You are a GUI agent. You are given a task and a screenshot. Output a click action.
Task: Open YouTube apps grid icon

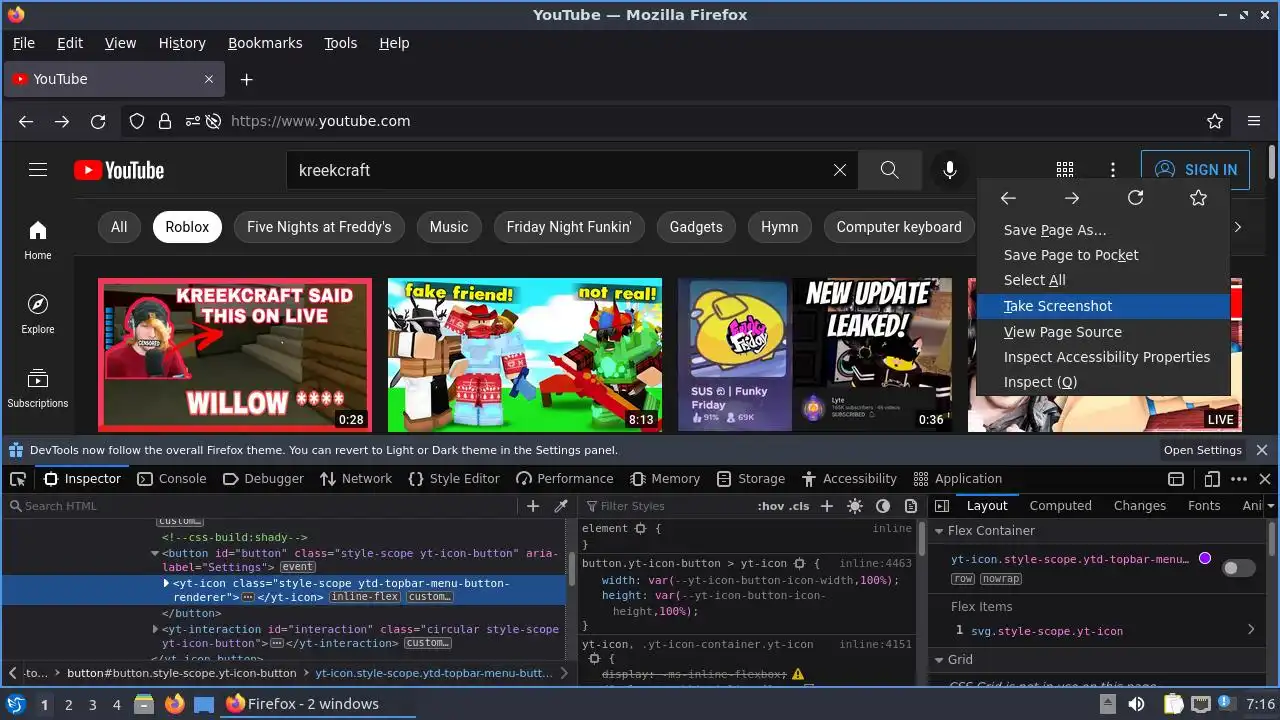coord(1065,170)
